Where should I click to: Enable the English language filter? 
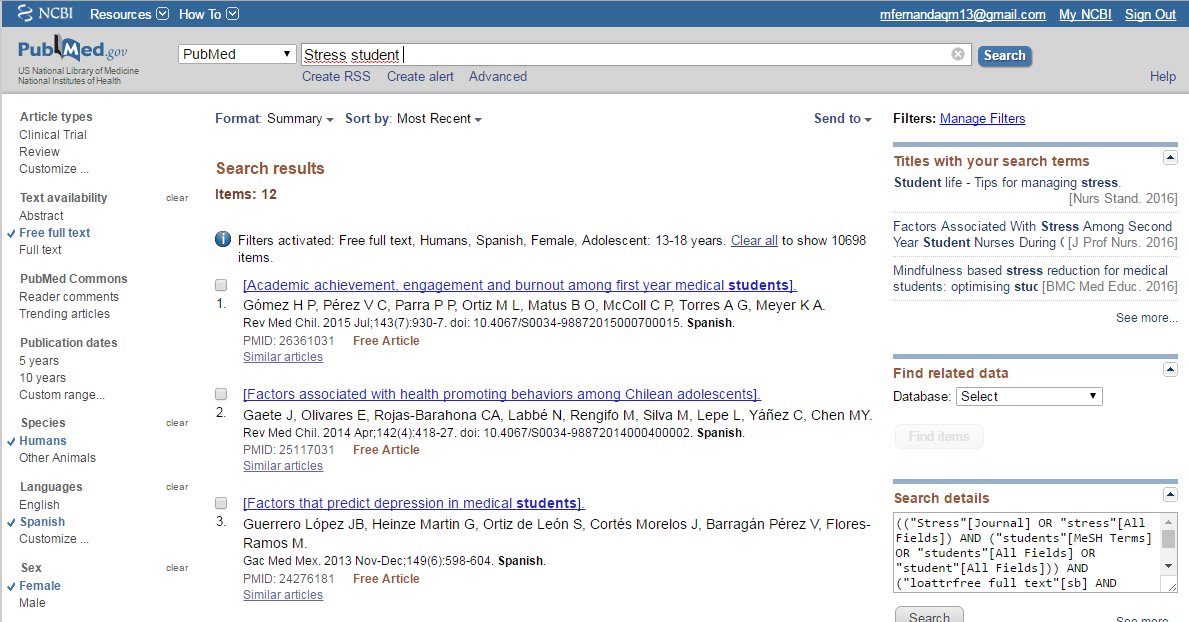39,505
